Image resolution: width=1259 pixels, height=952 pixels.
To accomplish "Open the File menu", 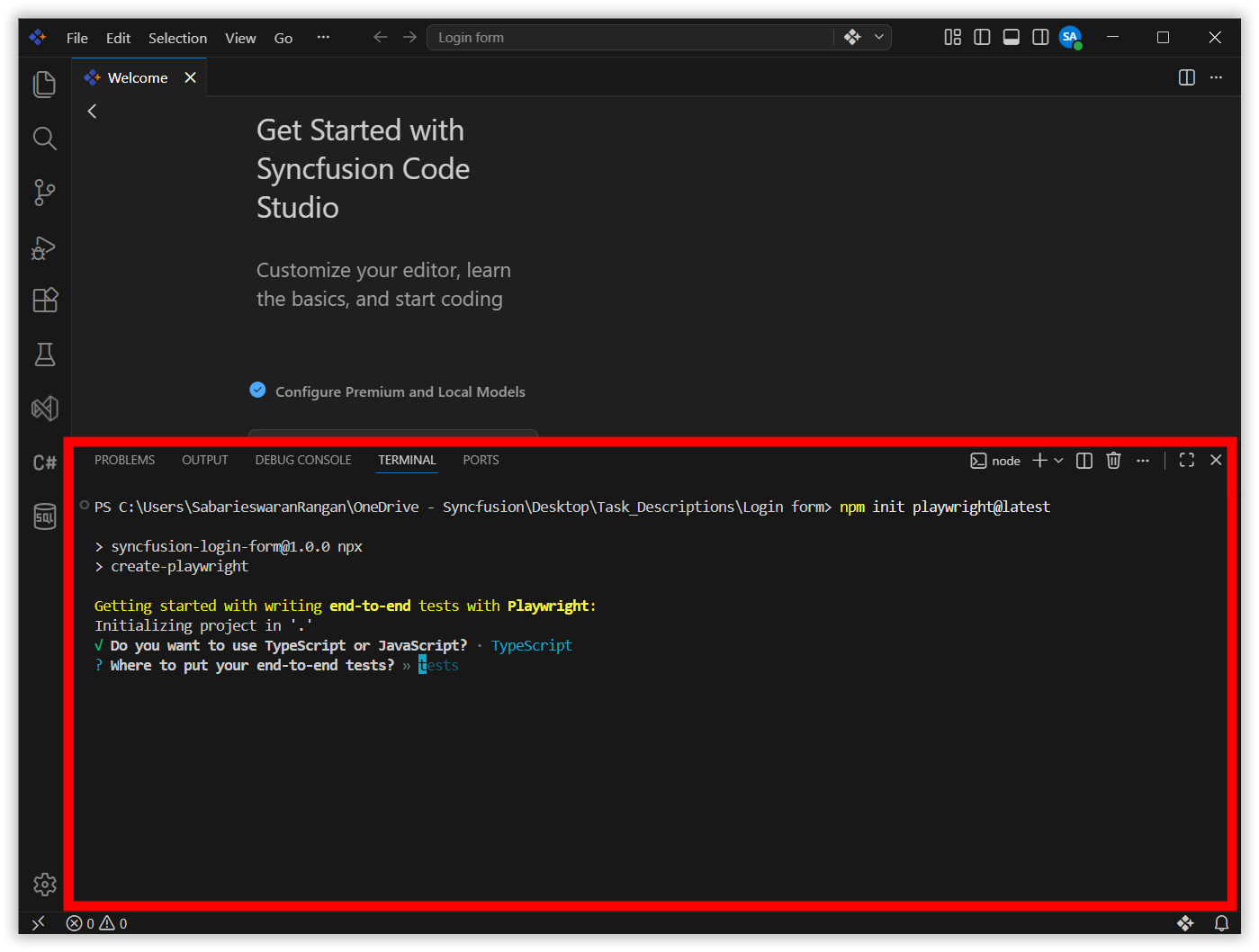I will click(76, 38).
